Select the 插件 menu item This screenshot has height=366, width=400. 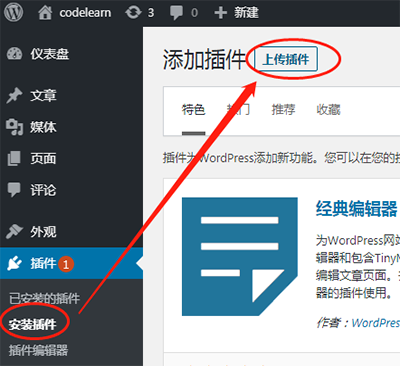click(43, 263)
